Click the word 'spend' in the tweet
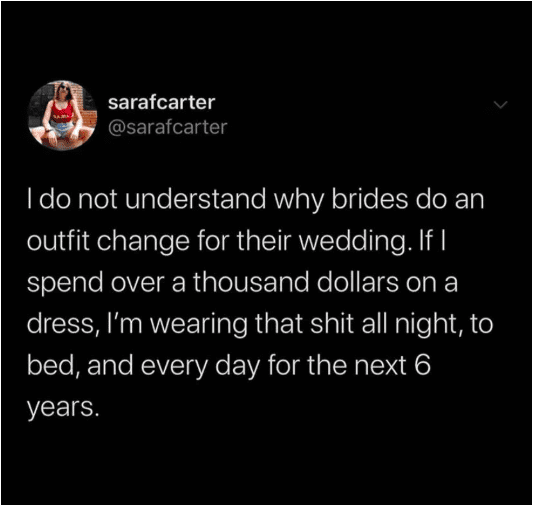The height and width of the screenshot is (506, 534). tap(65, 284)
